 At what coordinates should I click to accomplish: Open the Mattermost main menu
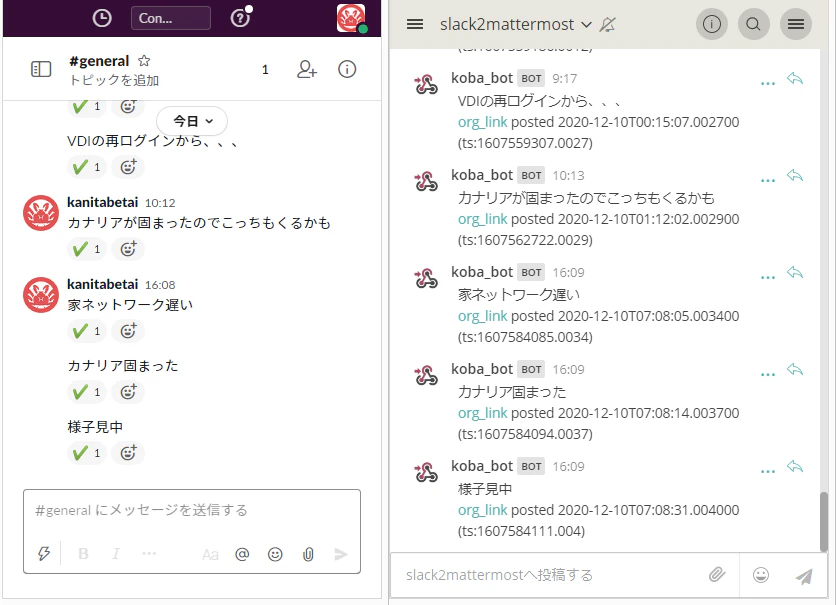pos(795,24)
